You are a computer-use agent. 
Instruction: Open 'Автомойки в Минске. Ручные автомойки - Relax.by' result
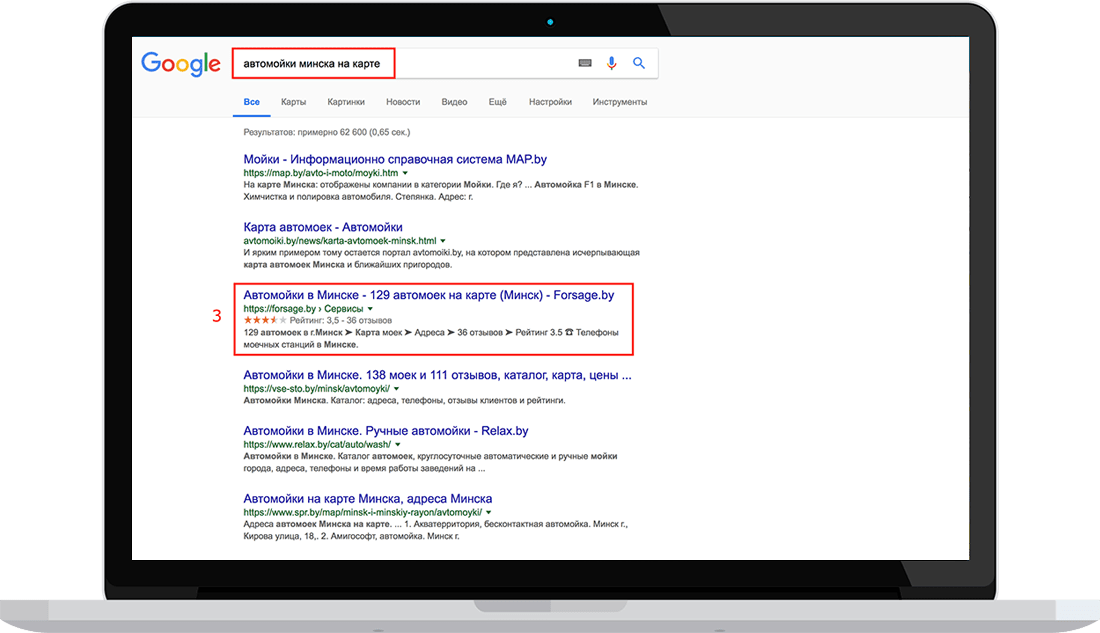(386, 431)
